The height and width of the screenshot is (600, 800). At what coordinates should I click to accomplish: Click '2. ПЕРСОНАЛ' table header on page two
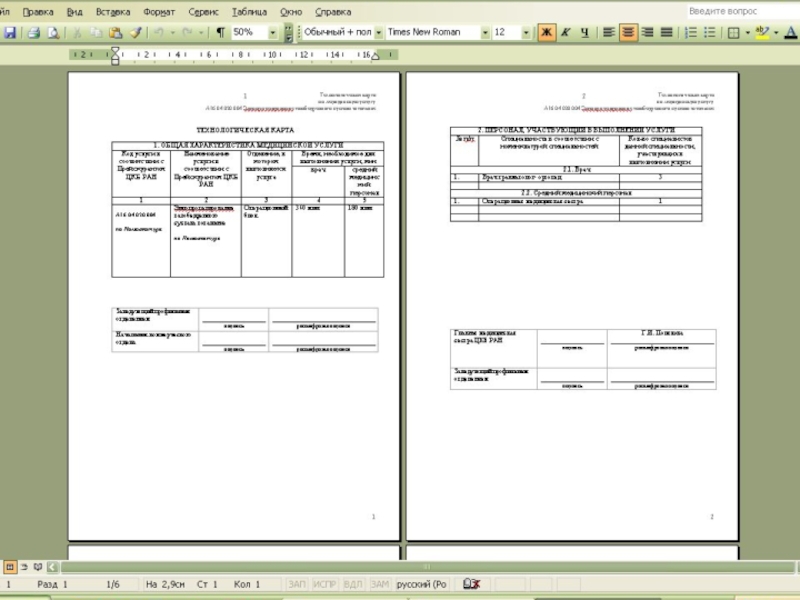[576, 130]
